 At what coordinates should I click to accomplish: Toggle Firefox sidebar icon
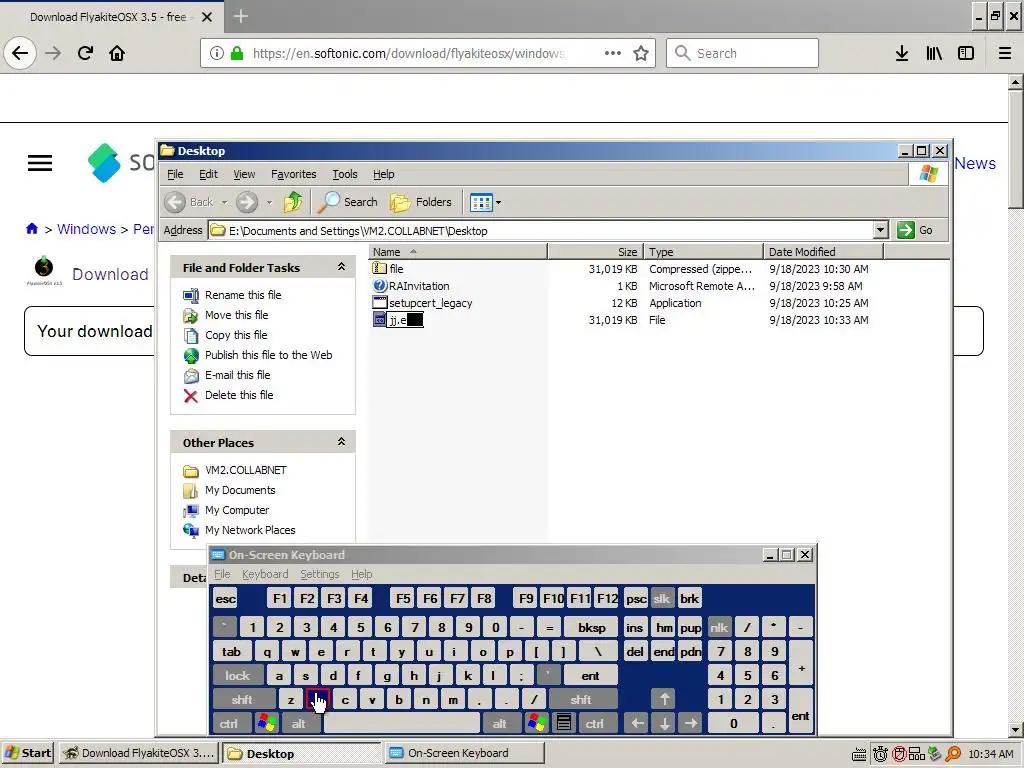(966, 53)
